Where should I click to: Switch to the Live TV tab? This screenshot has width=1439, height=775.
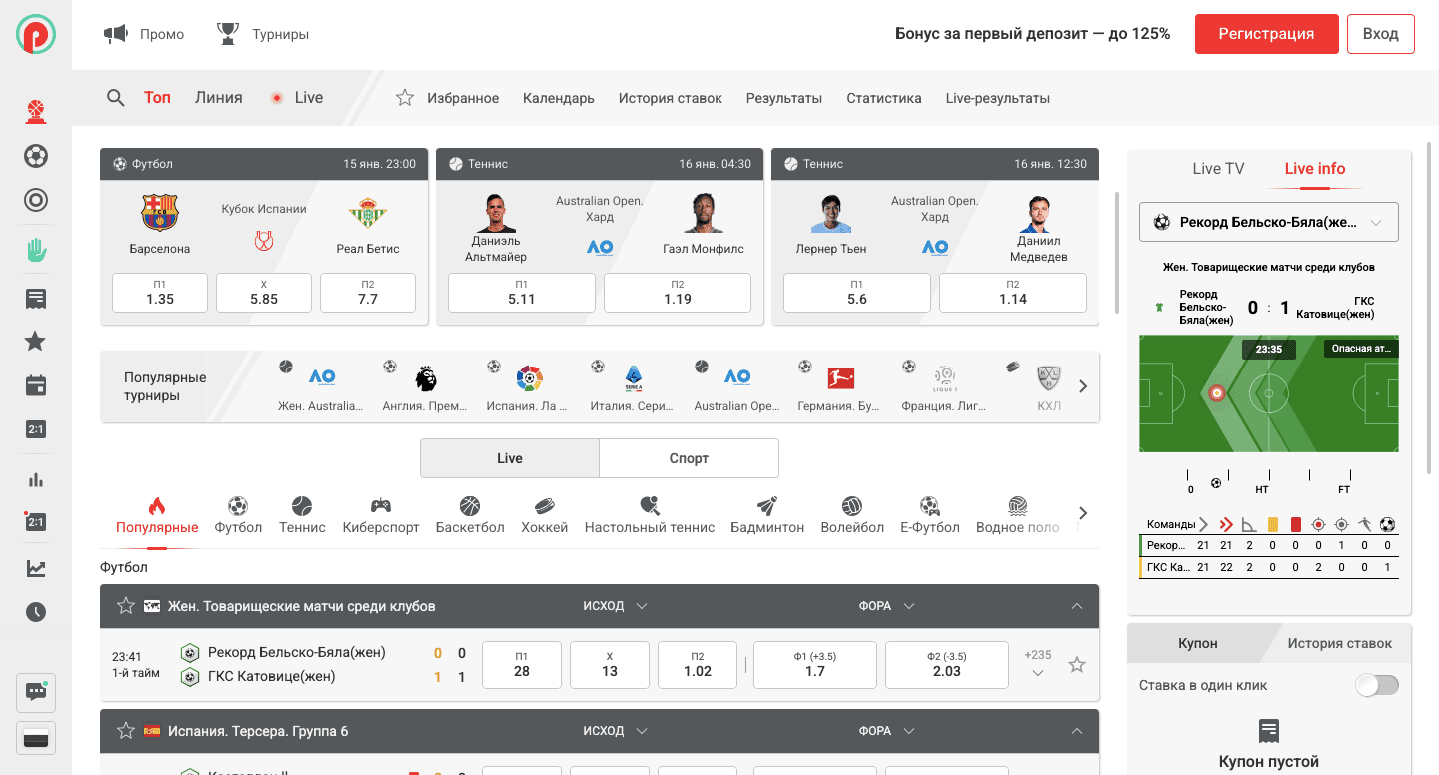(1218, 169)
